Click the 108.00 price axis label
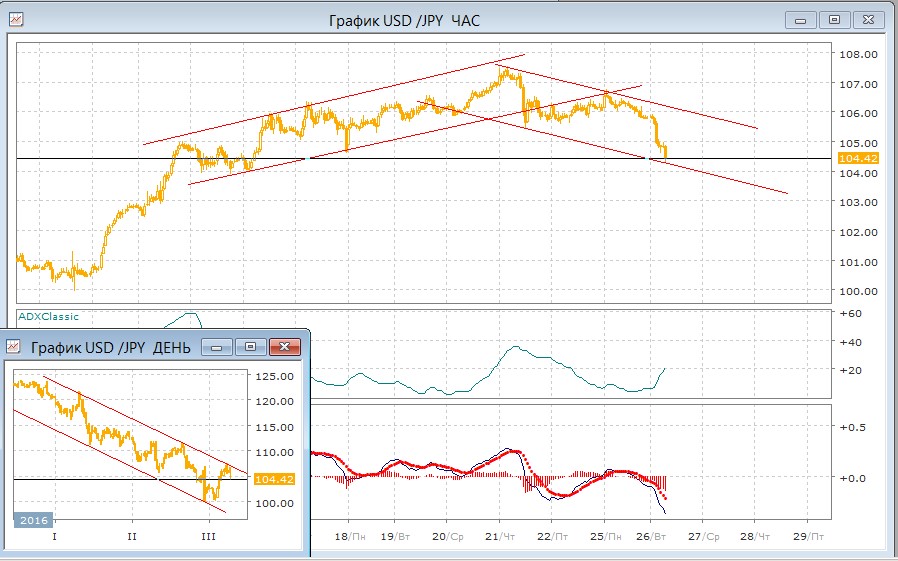The image size is (898, 561). coord(858,54)
